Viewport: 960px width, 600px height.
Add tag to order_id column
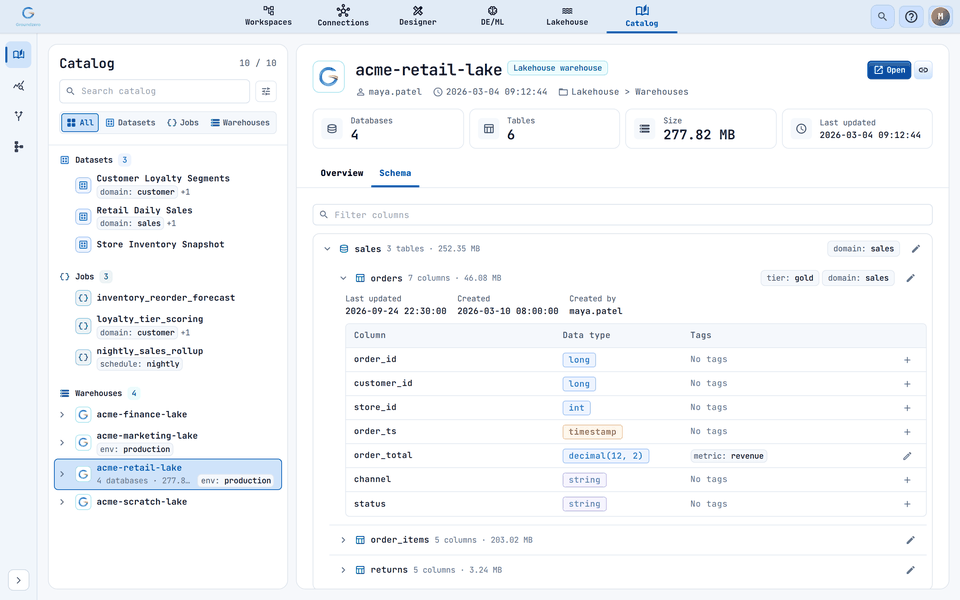point(907,360)
